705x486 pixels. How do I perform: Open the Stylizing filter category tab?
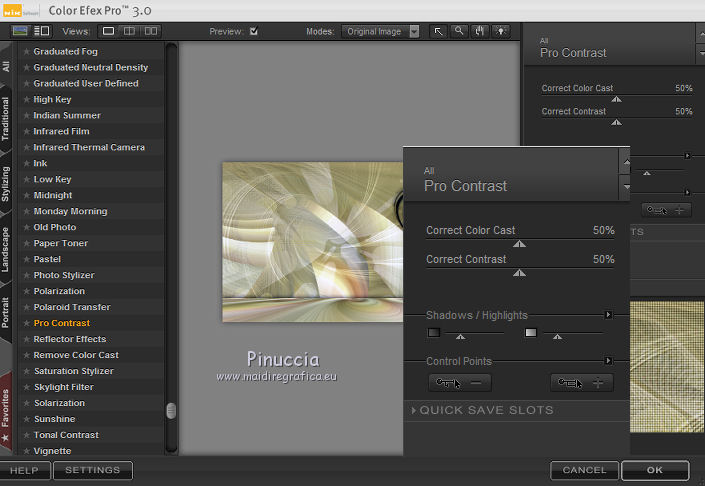click(x=5, y=183)
